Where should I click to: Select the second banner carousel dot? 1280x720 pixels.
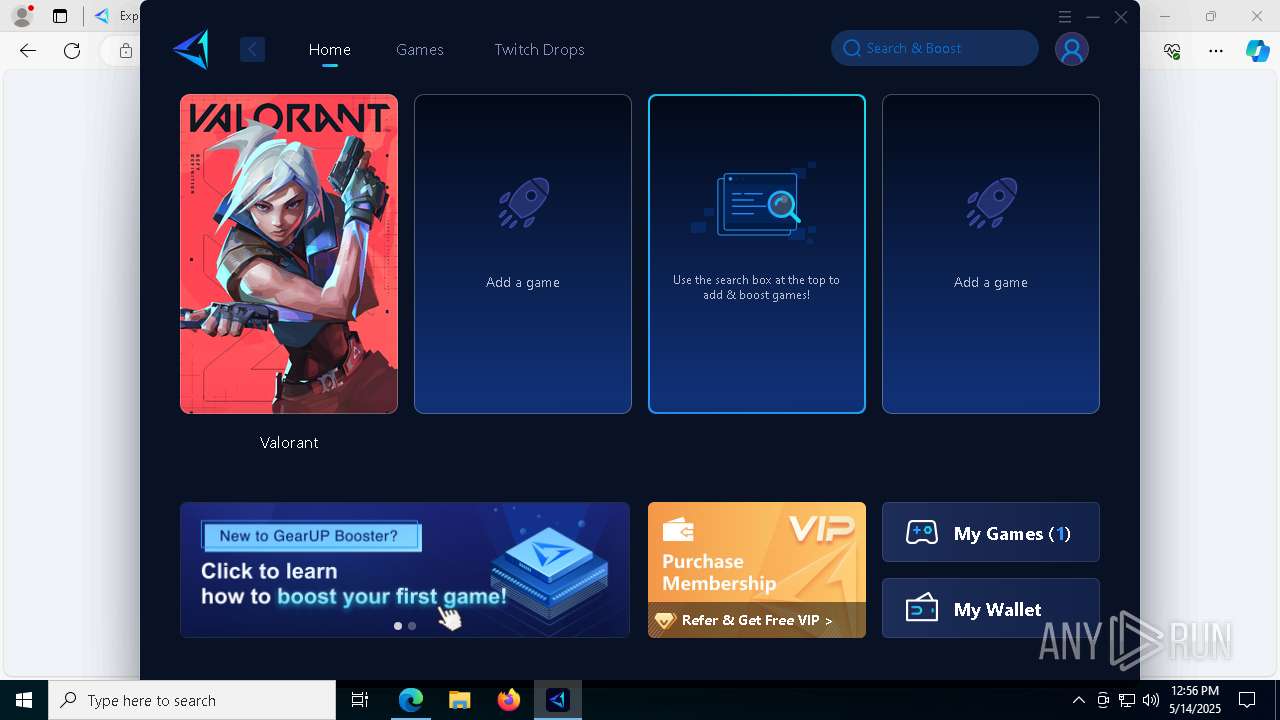(412, 626)
